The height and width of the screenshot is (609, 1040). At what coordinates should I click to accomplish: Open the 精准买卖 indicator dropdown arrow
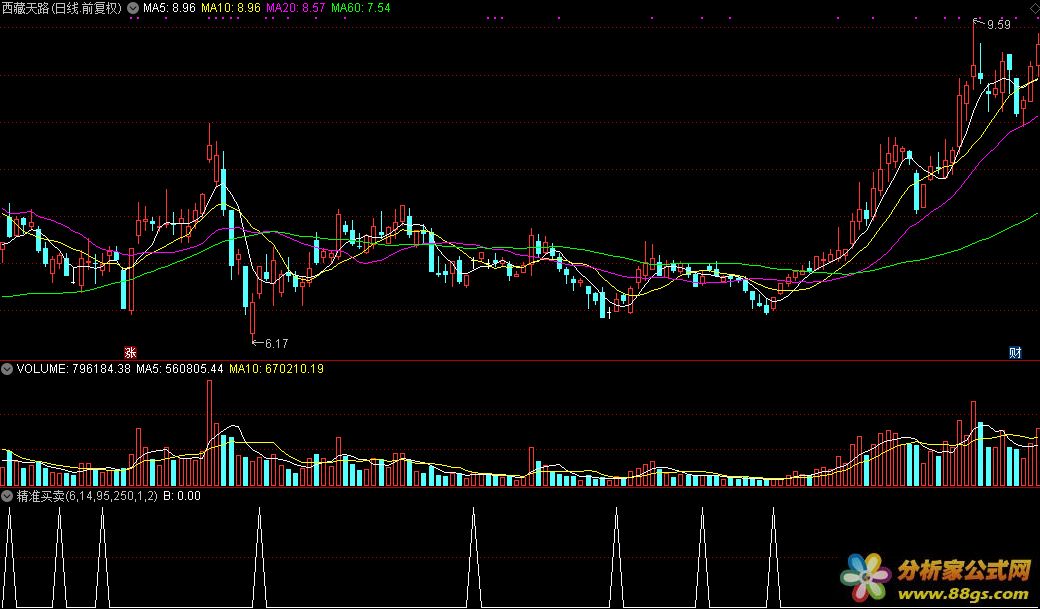coord(7,496)
